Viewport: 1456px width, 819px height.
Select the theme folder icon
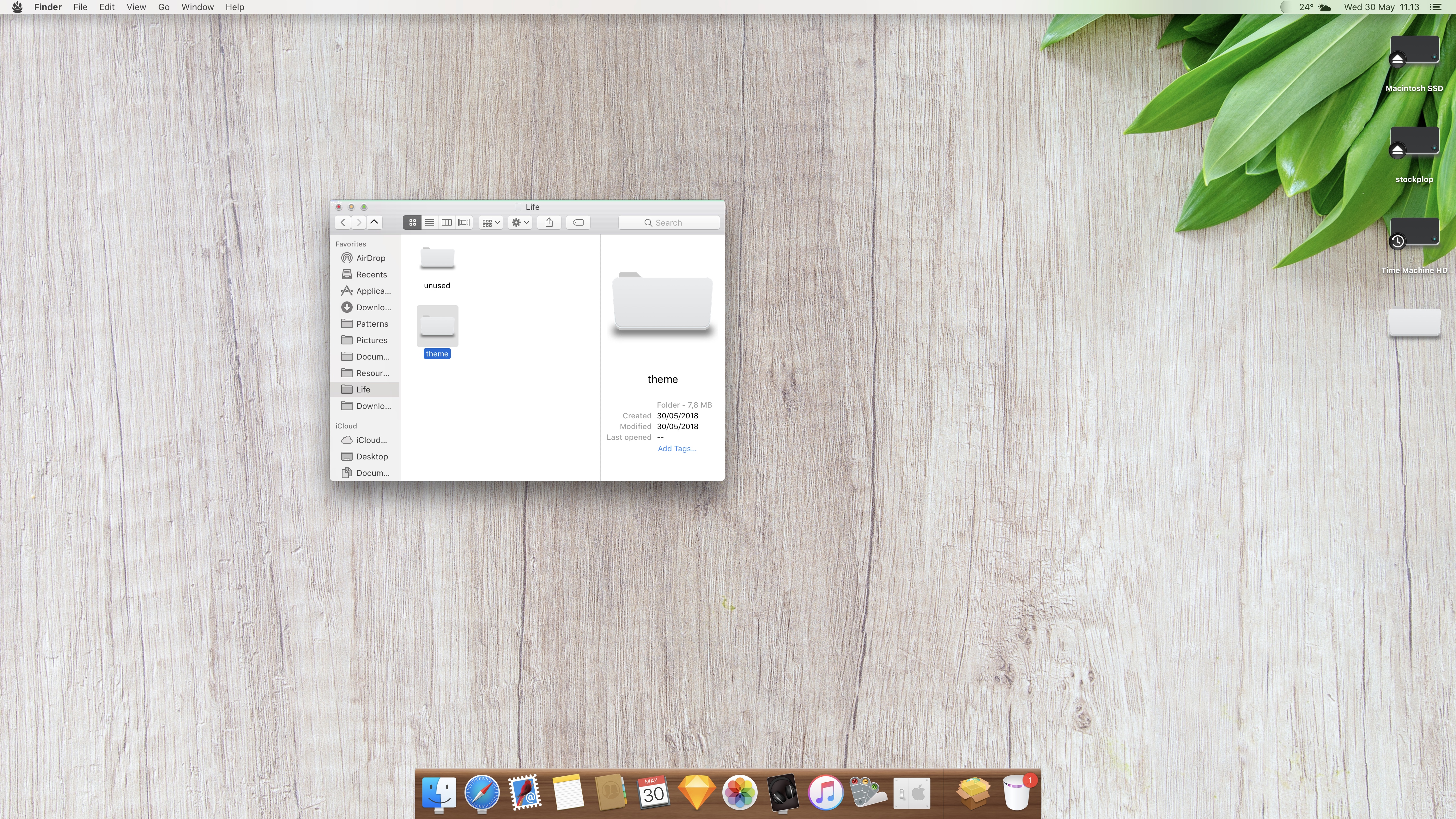point(437,325)
